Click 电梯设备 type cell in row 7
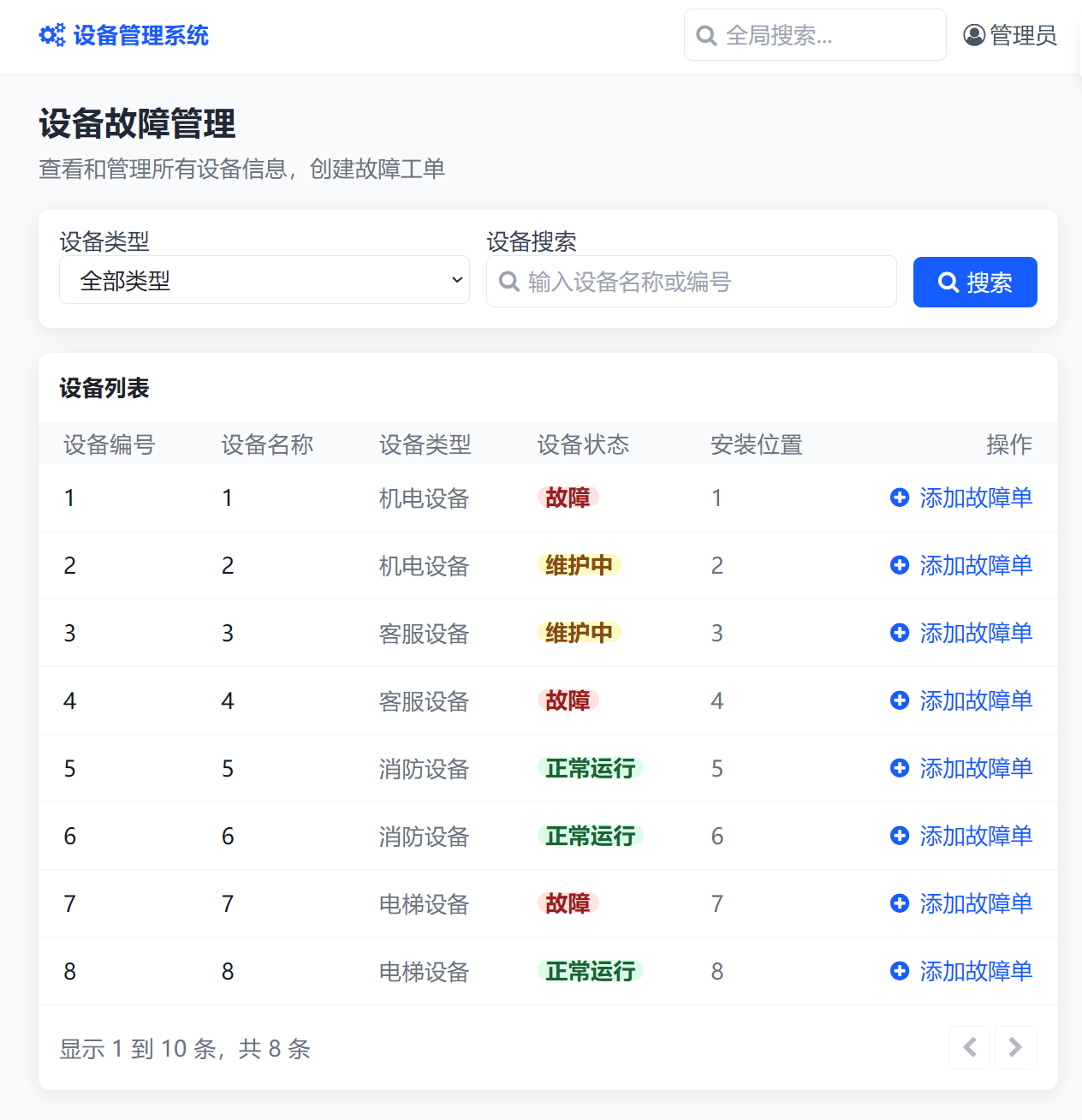 (x=425, y=904)
